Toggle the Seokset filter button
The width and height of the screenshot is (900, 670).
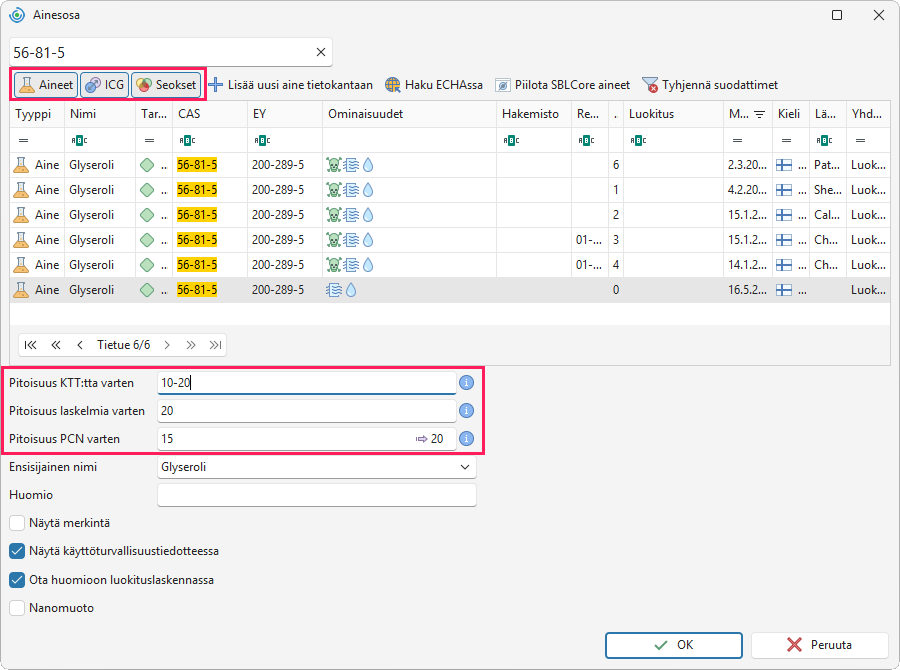point(166,85)
